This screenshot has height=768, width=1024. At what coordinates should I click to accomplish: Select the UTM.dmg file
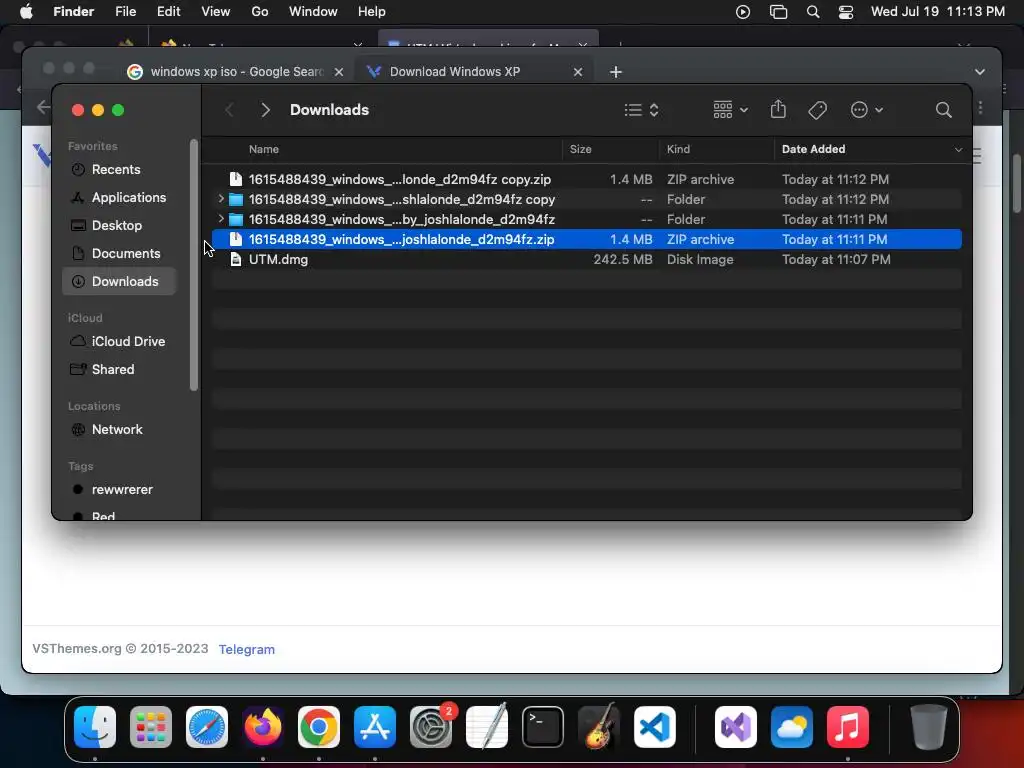586,259
